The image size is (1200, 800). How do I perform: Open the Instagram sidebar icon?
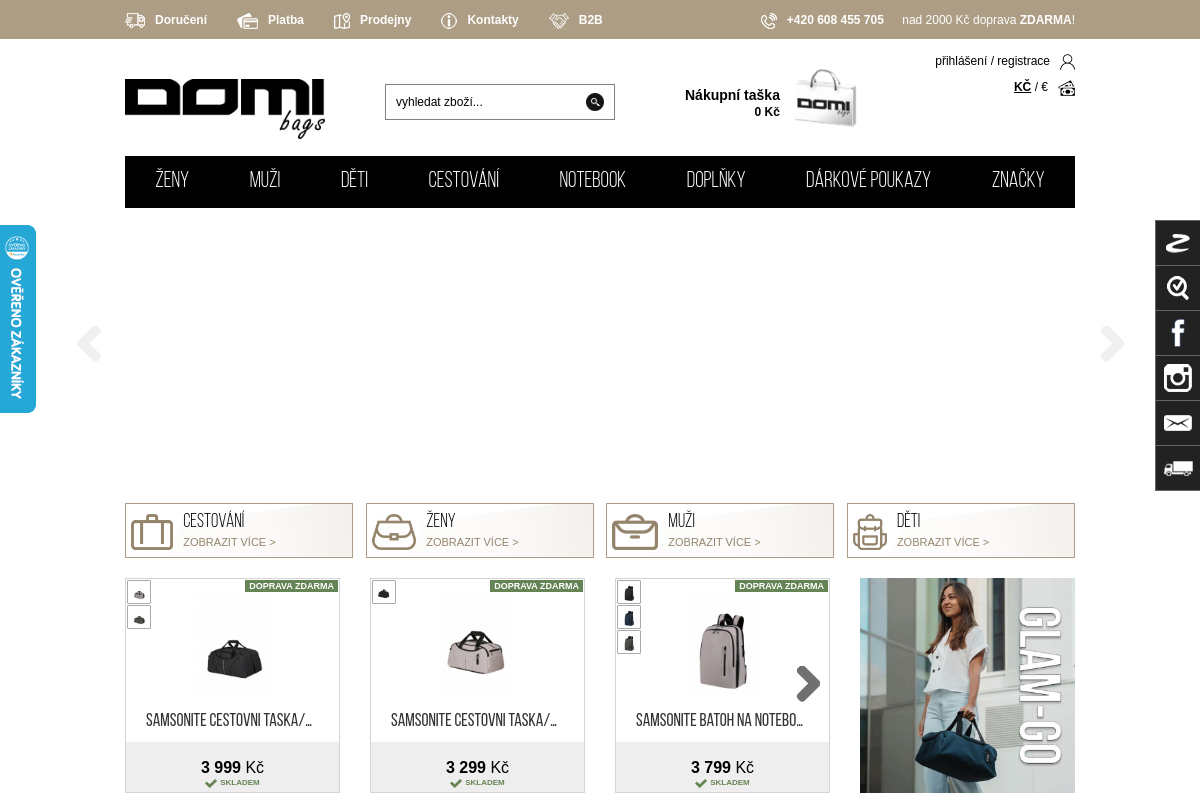pyautogui.click(x=1178, y=378)
